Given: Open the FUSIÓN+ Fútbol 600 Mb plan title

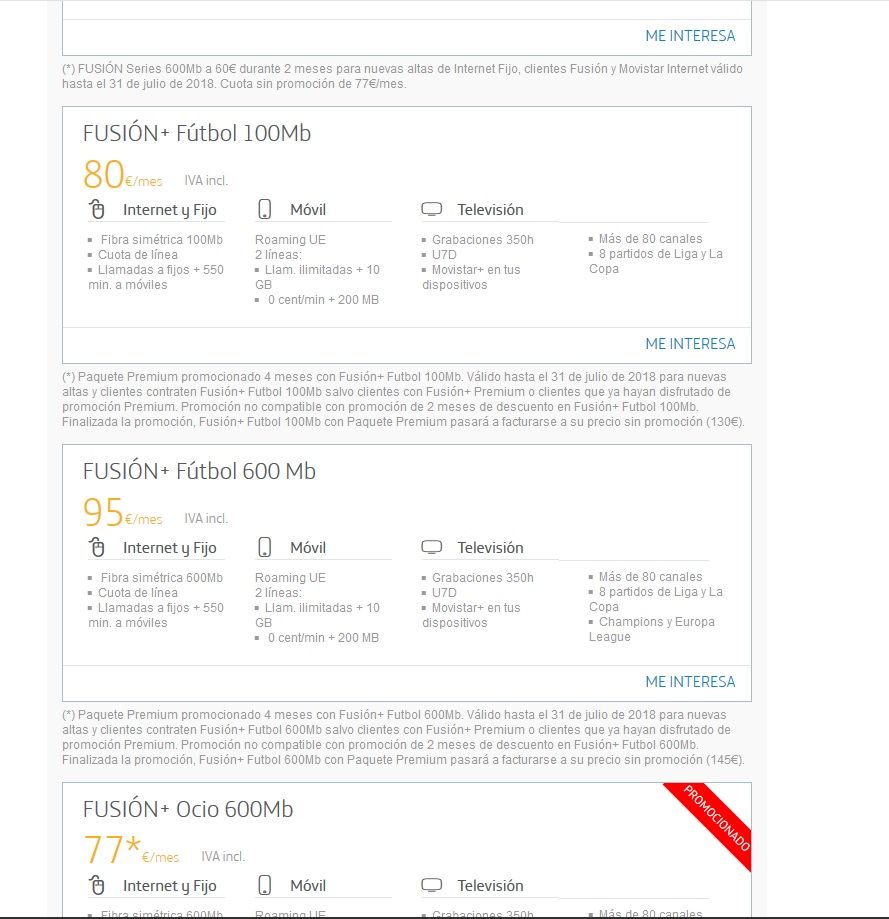Looking at the screenshot, I should click(x=199, y=471).
